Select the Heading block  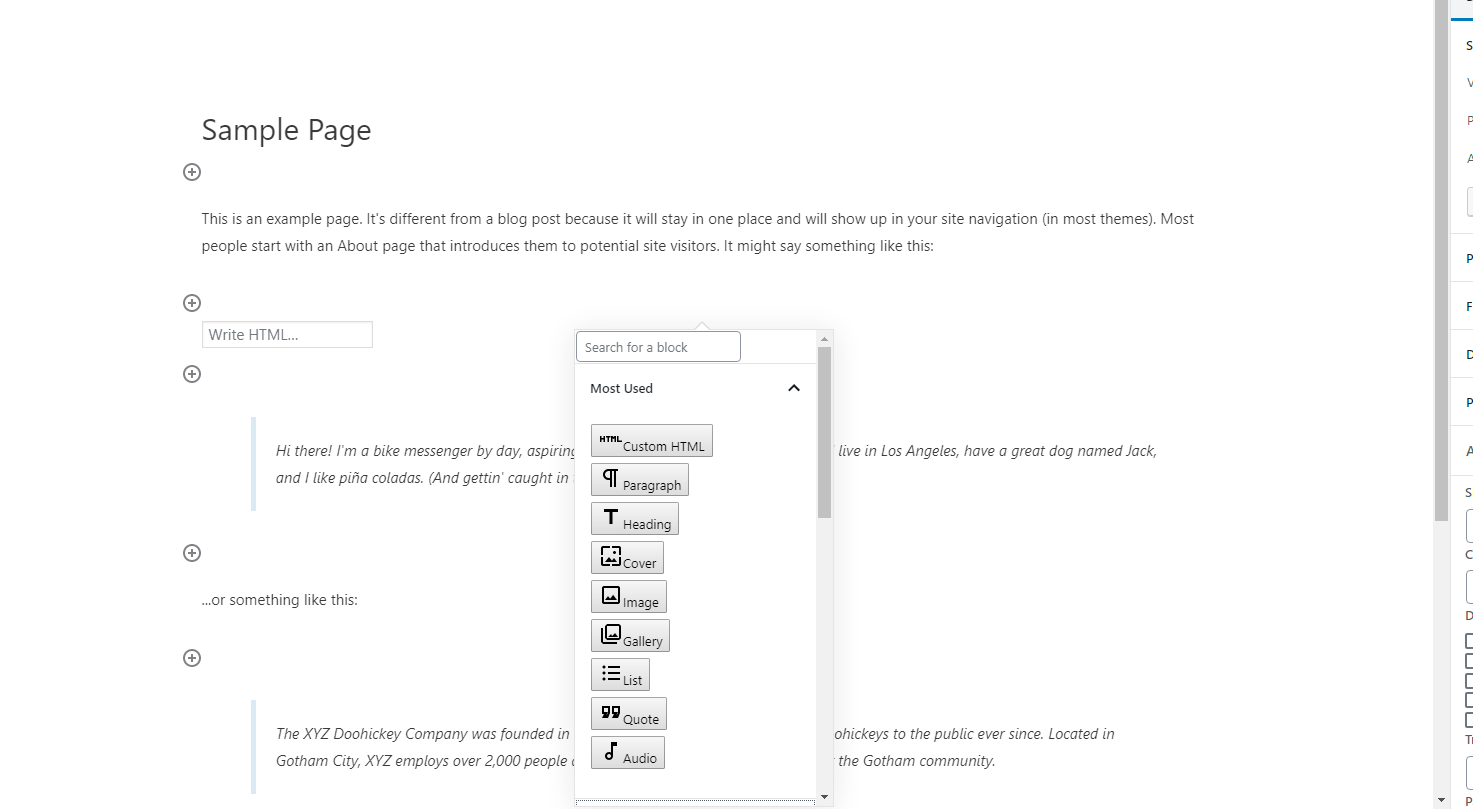point(634,518)
